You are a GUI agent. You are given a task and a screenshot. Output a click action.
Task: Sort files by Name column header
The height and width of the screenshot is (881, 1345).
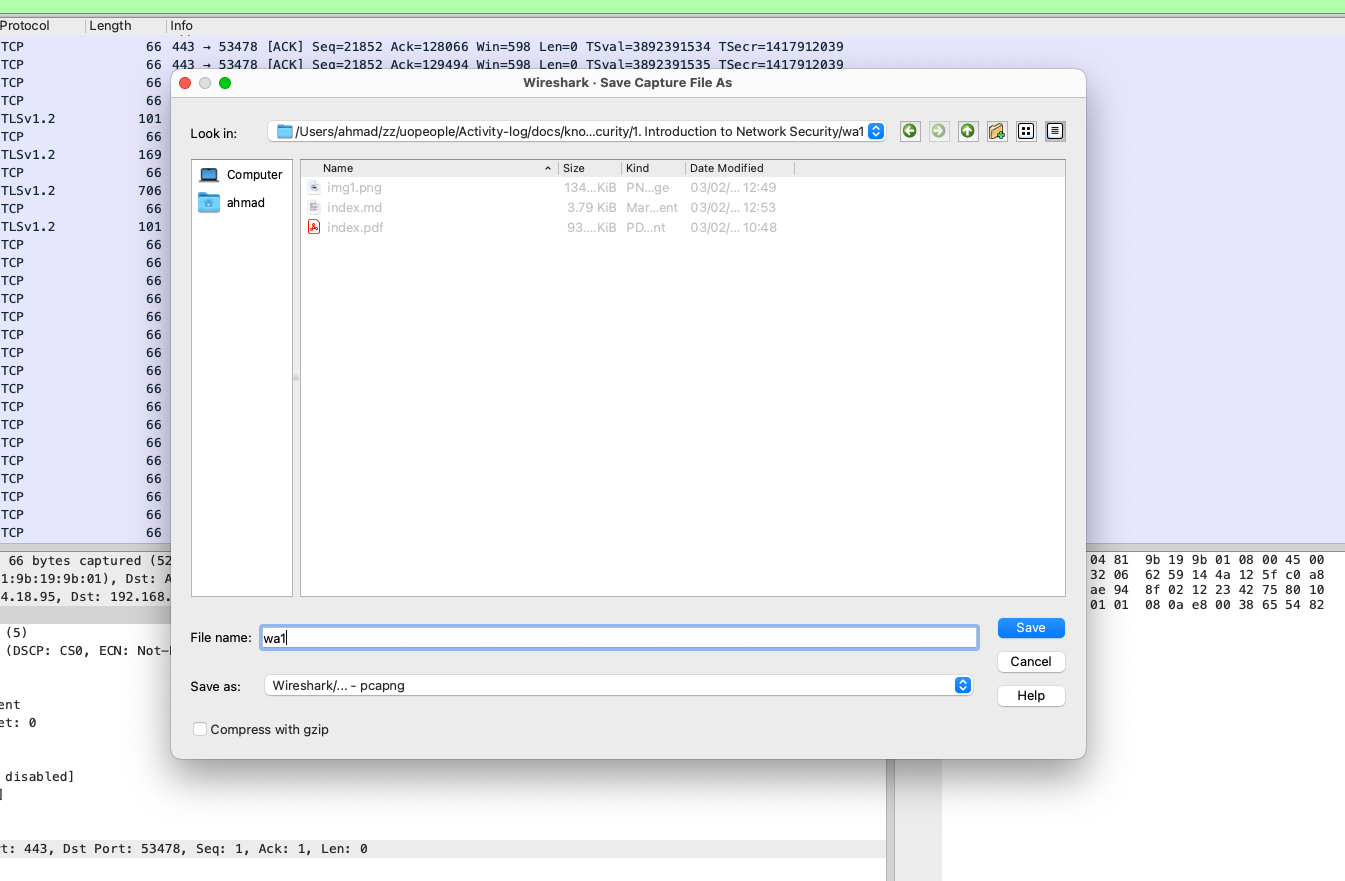(x=430, y=168)
